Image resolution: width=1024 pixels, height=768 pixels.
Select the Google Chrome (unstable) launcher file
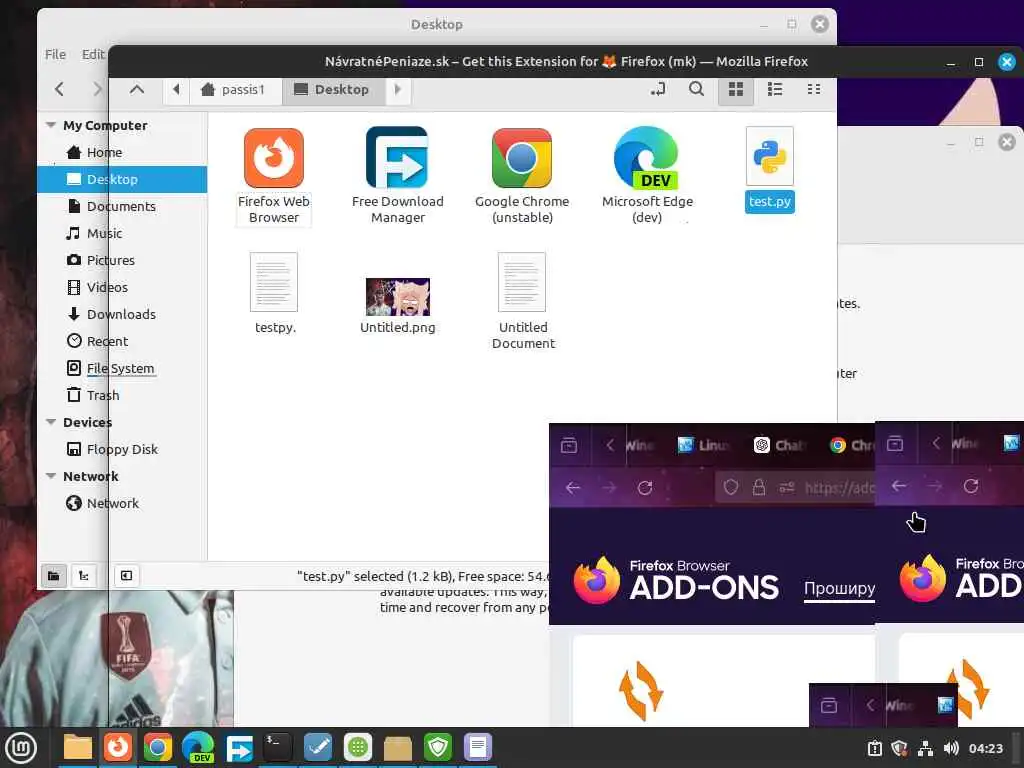coord(522,176)
